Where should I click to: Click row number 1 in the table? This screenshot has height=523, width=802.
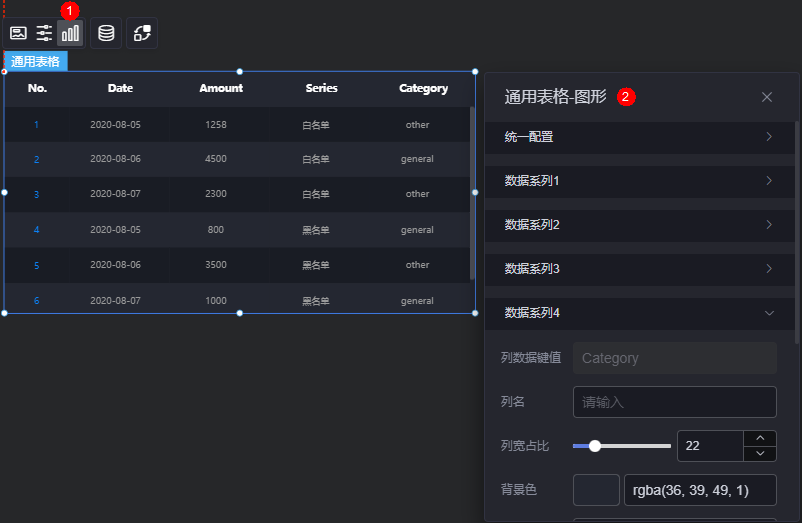[x=36, y=125]
